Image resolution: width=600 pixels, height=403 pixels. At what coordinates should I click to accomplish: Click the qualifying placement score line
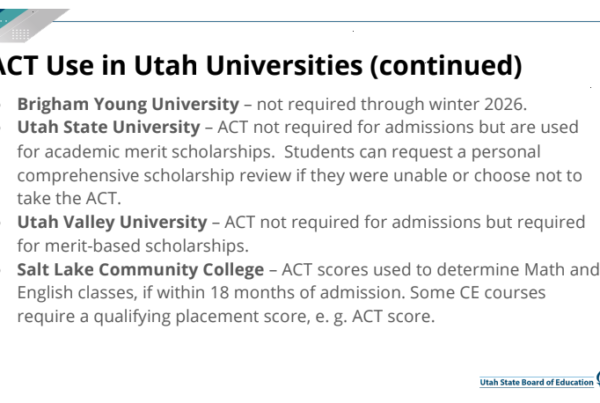pyautogui.click(x=226, y=317)
